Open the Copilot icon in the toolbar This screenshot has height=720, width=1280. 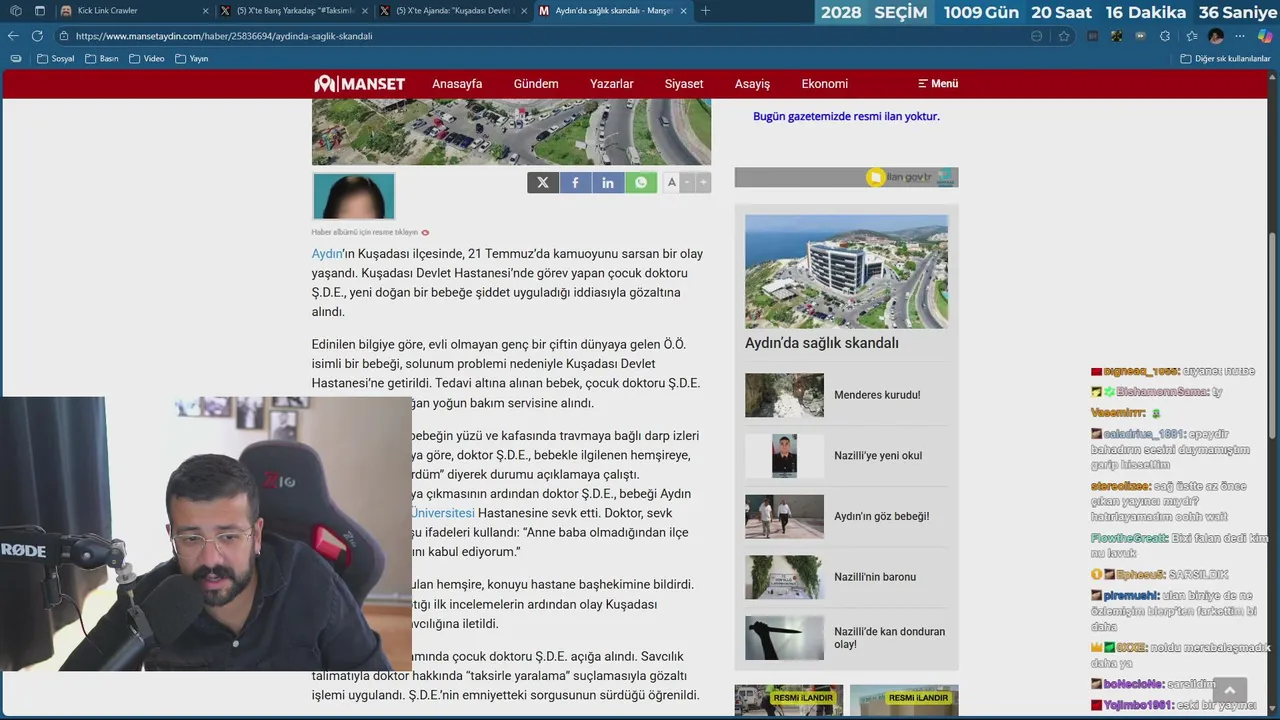pos(1265,36)
